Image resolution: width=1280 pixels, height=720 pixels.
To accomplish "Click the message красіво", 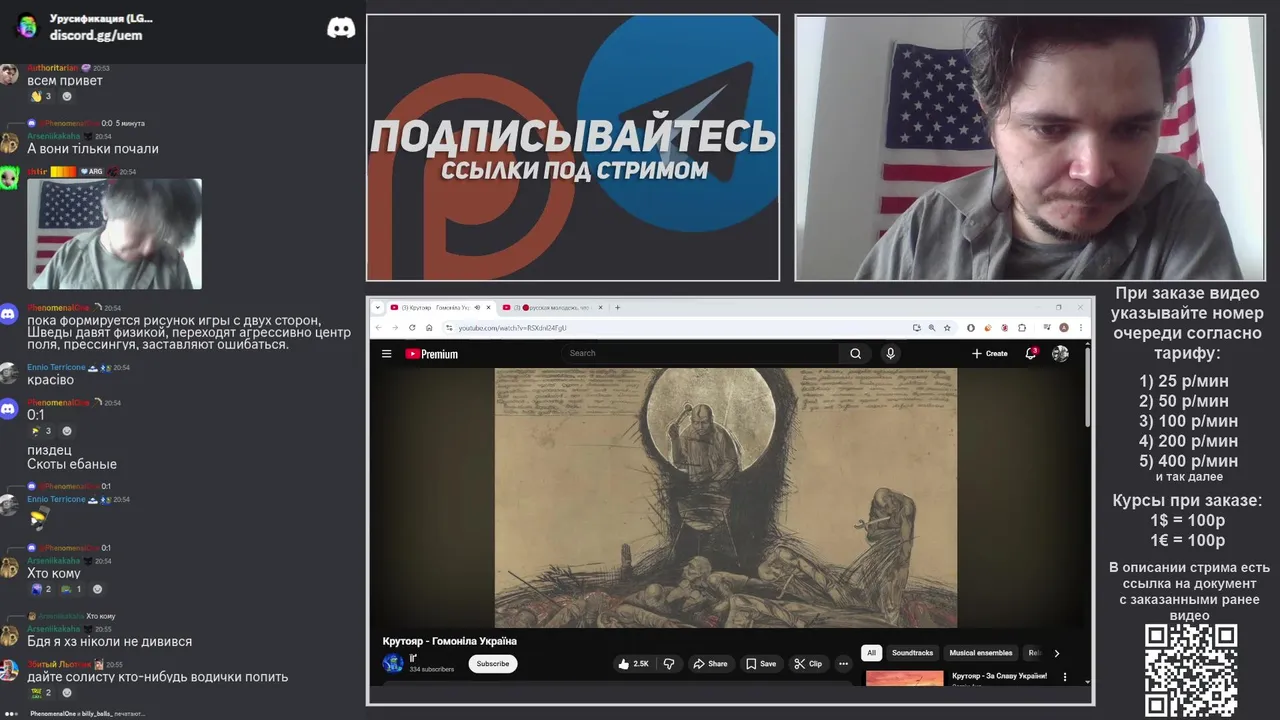I will click(x=50, y=380).
